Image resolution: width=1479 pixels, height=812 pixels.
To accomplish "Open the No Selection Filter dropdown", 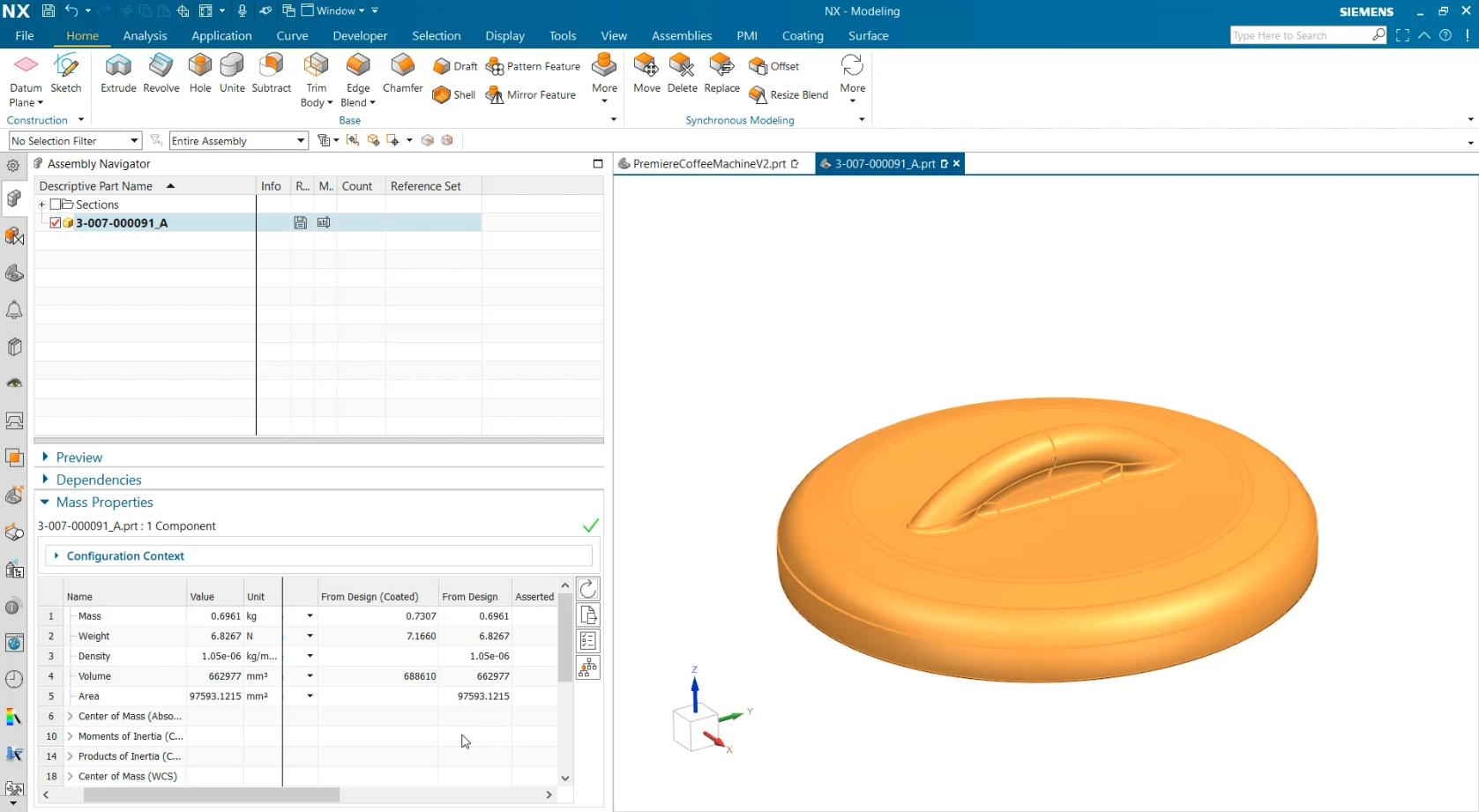I will click(x=75, y=141).
